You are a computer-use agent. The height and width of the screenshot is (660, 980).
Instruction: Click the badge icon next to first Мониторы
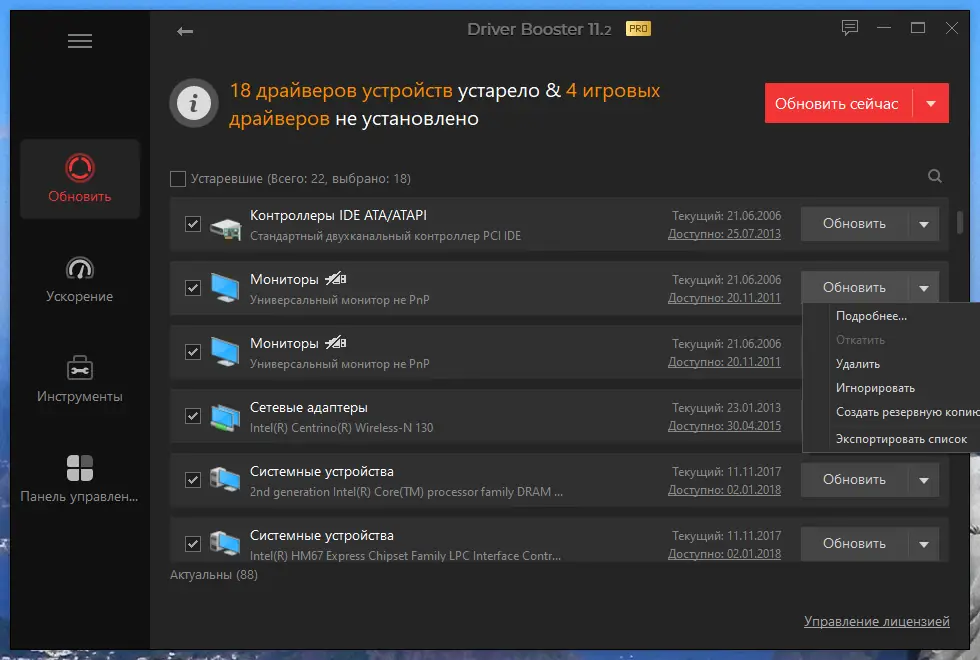click(x=336, y=278)
